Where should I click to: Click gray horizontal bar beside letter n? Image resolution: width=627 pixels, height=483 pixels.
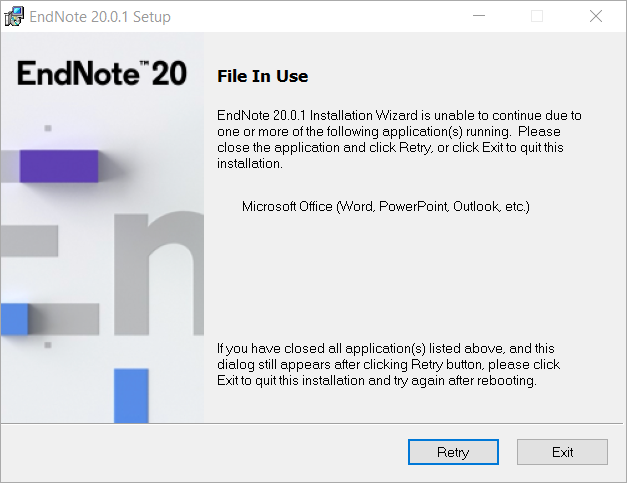(29, 241)
